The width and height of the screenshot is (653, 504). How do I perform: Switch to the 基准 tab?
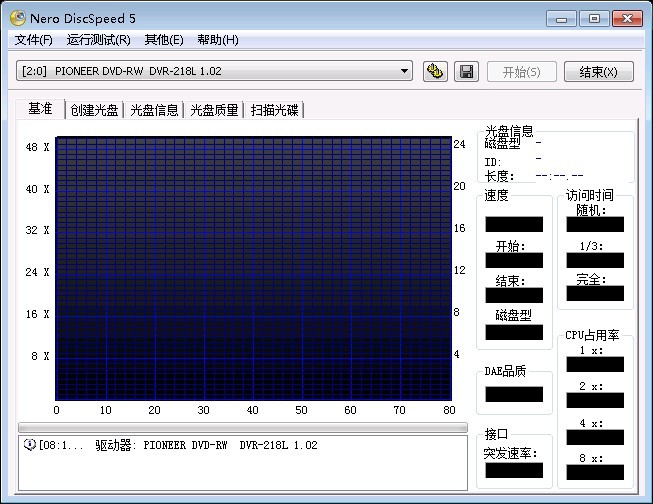coord(40,109)
